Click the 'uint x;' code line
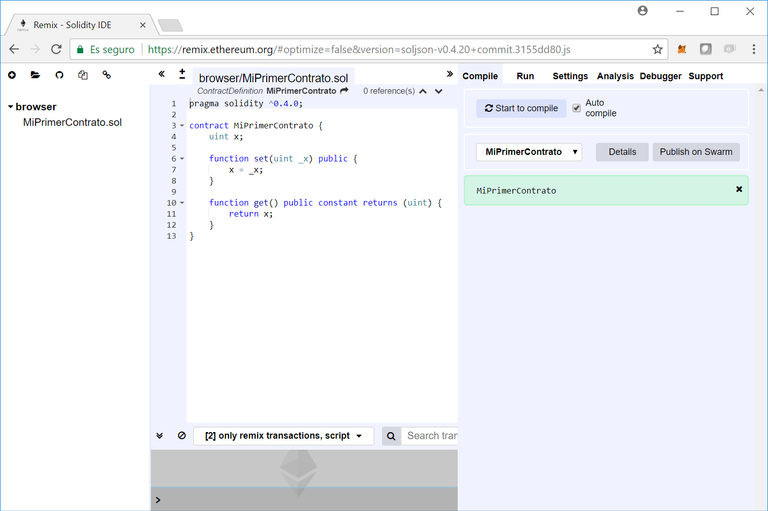 (x=226, y=137)
